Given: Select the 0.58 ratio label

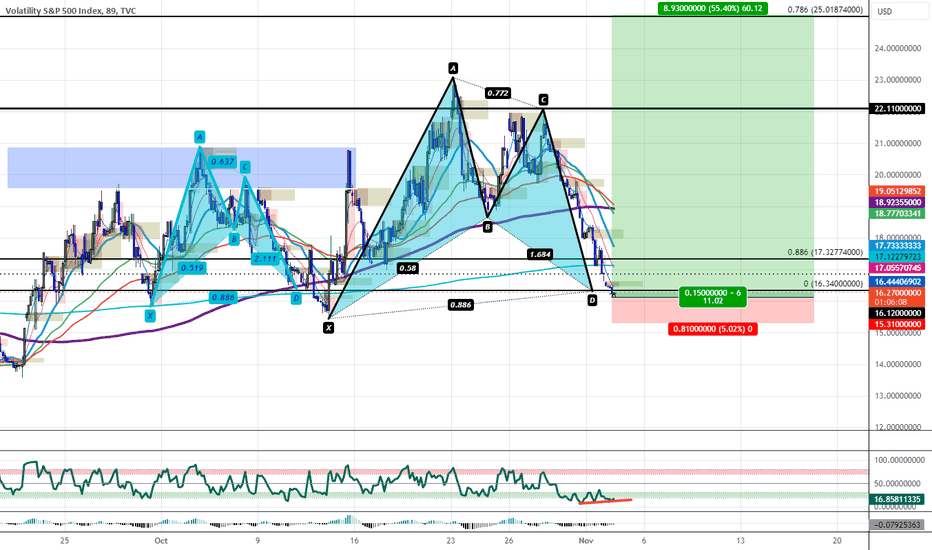Looking at the screenshot, I should (x=408, y=268).
